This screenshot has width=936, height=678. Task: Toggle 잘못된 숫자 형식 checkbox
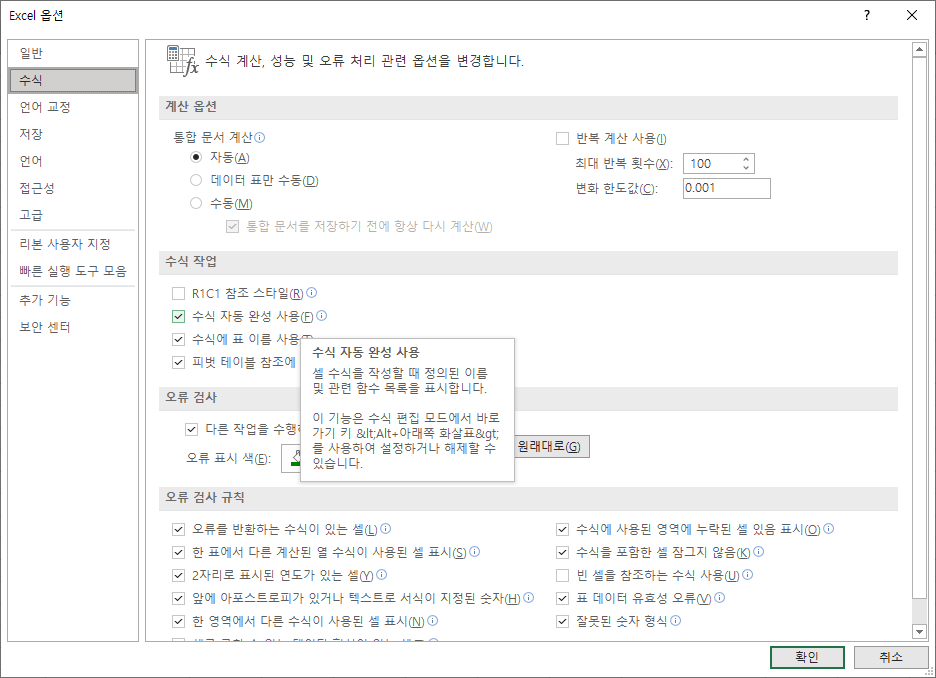(562, 621)
